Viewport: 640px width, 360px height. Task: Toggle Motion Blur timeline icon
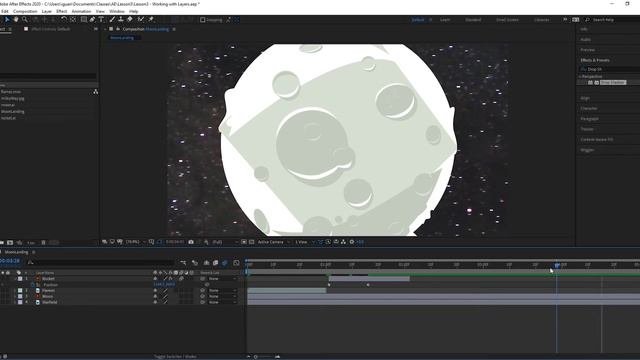click(x=224, y=263)
